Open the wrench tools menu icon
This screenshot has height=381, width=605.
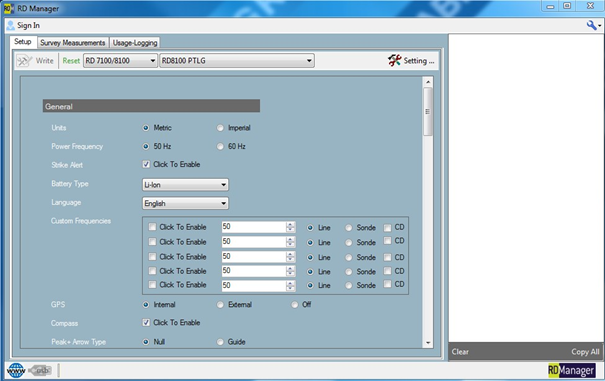(x=591, y=25)
